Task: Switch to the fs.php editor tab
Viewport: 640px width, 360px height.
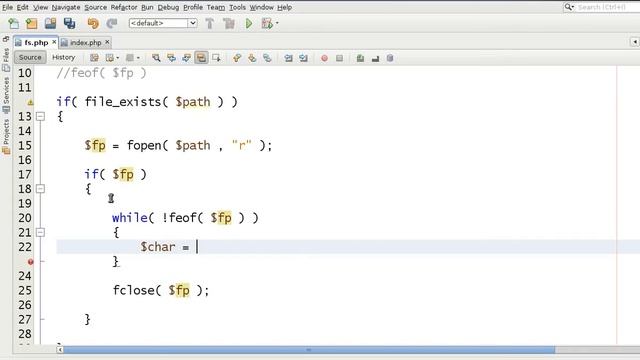Action: click(36, 42)
